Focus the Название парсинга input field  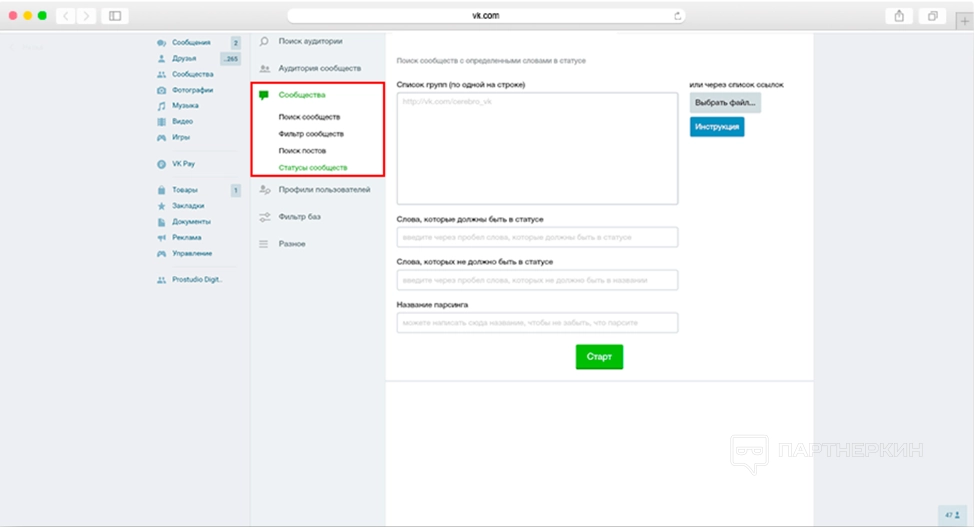point(537,323)
